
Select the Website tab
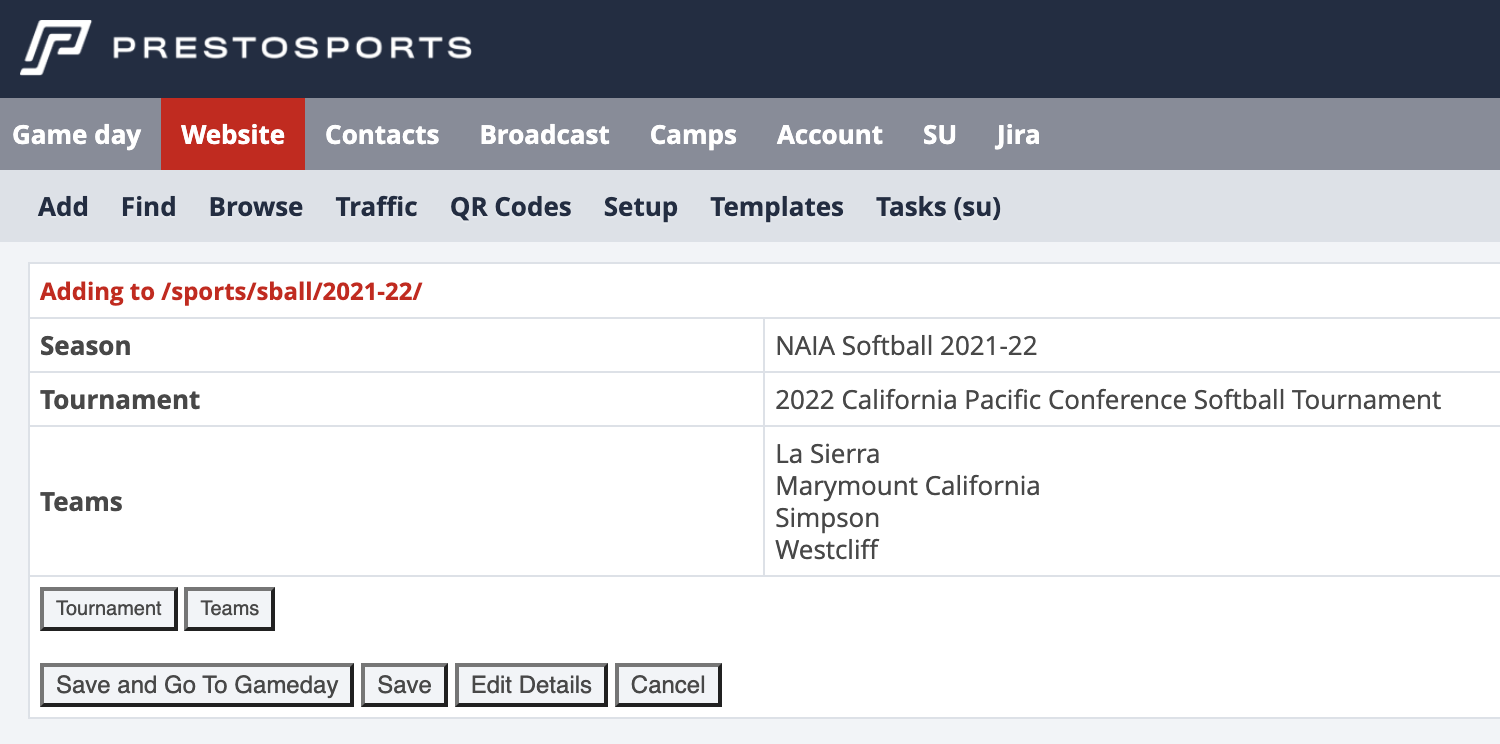click(233, 135)
